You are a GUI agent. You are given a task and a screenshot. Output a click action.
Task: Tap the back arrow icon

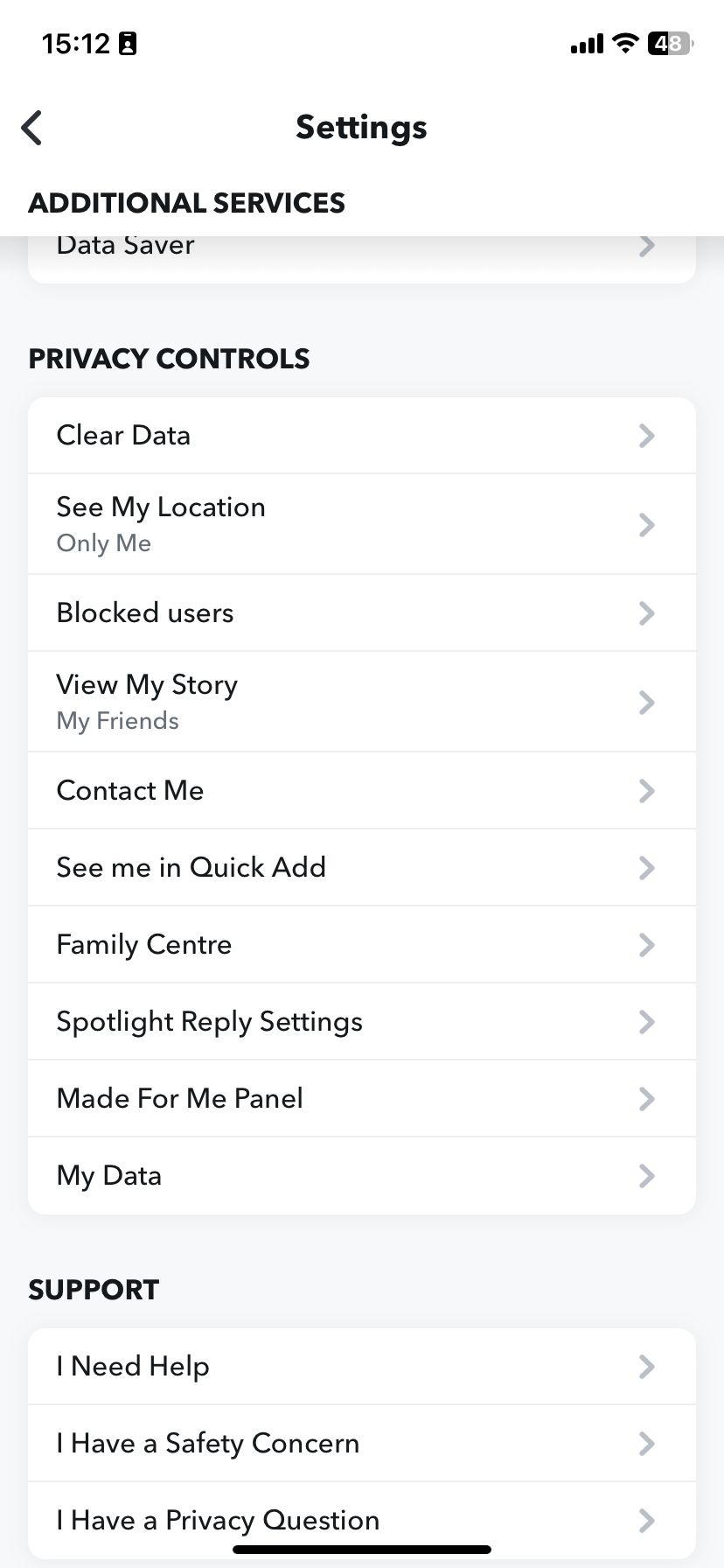click(32, 128)
